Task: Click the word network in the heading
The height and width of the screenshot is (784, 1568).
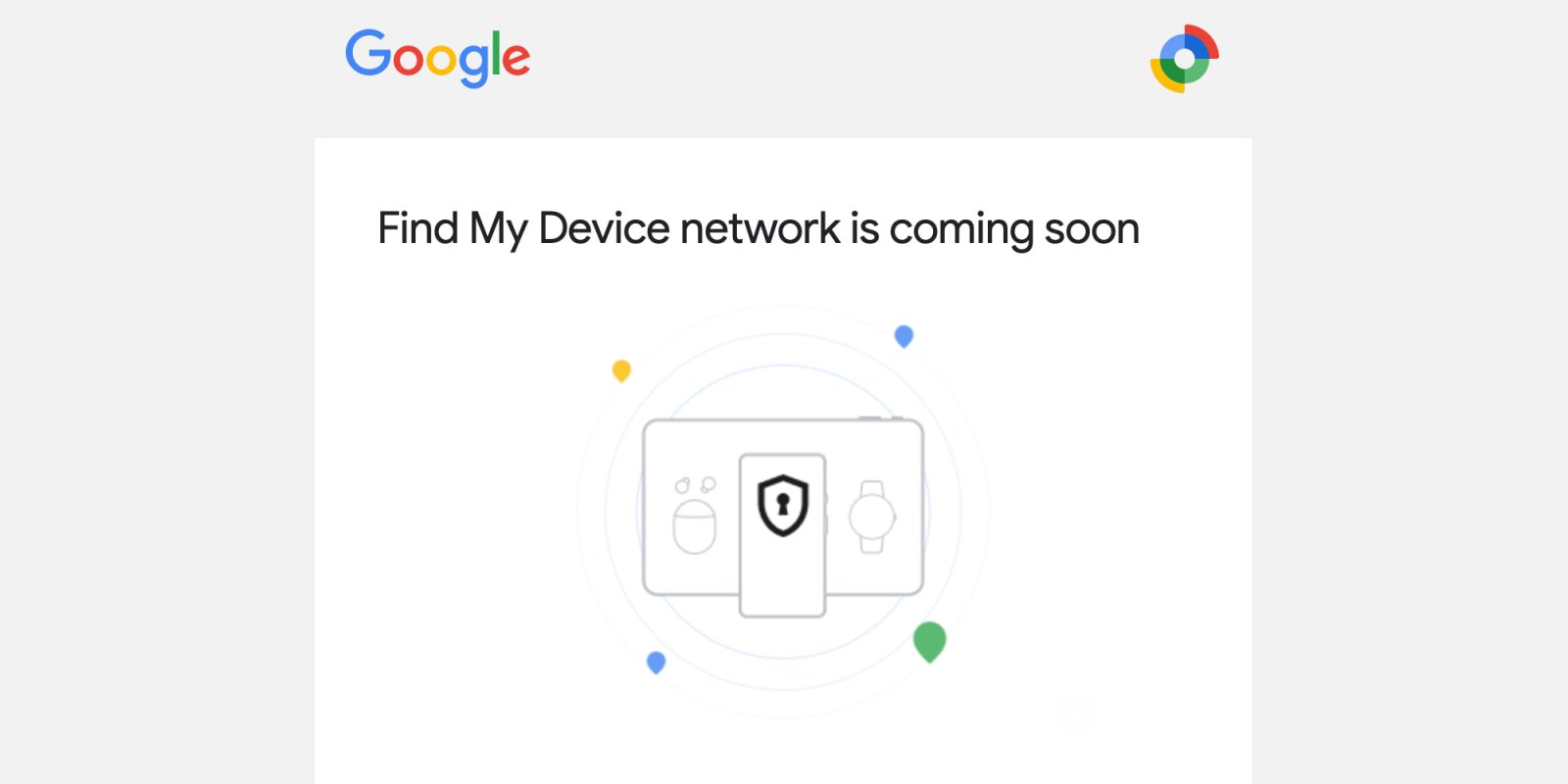Action: (x=760, y=228)
